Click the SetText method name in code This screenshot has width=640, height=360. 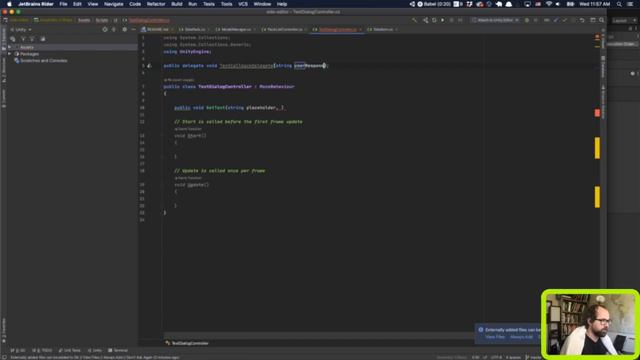tap(216, 108)
